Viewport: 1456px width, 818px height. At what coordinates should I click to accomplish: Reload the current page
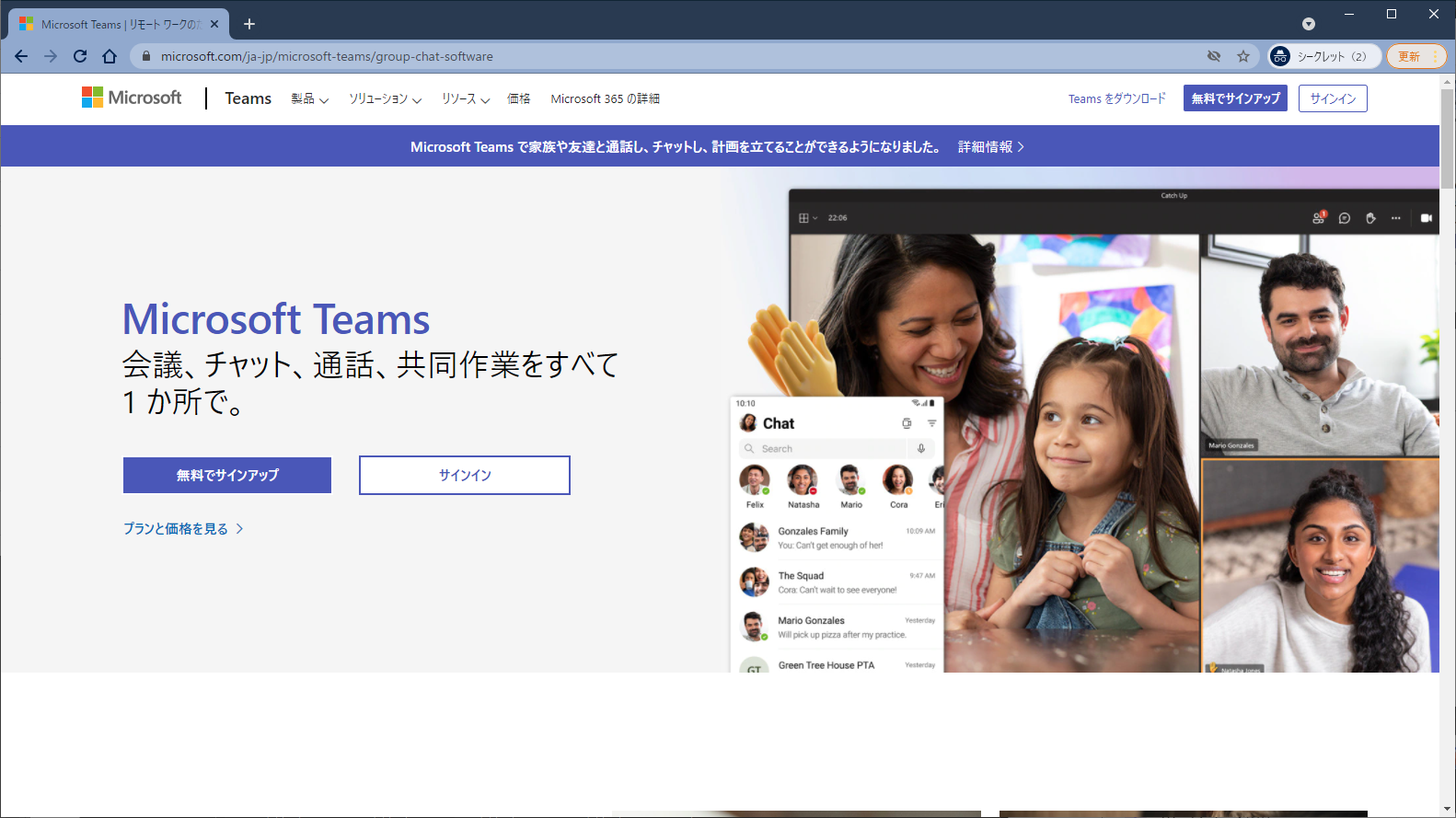coord(80,56)
